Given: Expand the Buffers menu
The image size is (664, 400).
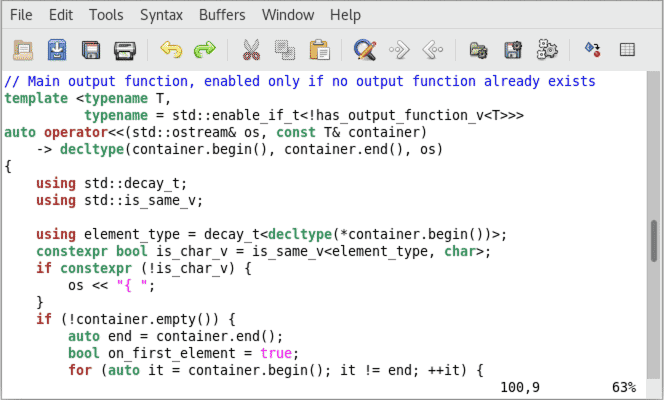Looking at the screenshot, I should tap(222, 15).
